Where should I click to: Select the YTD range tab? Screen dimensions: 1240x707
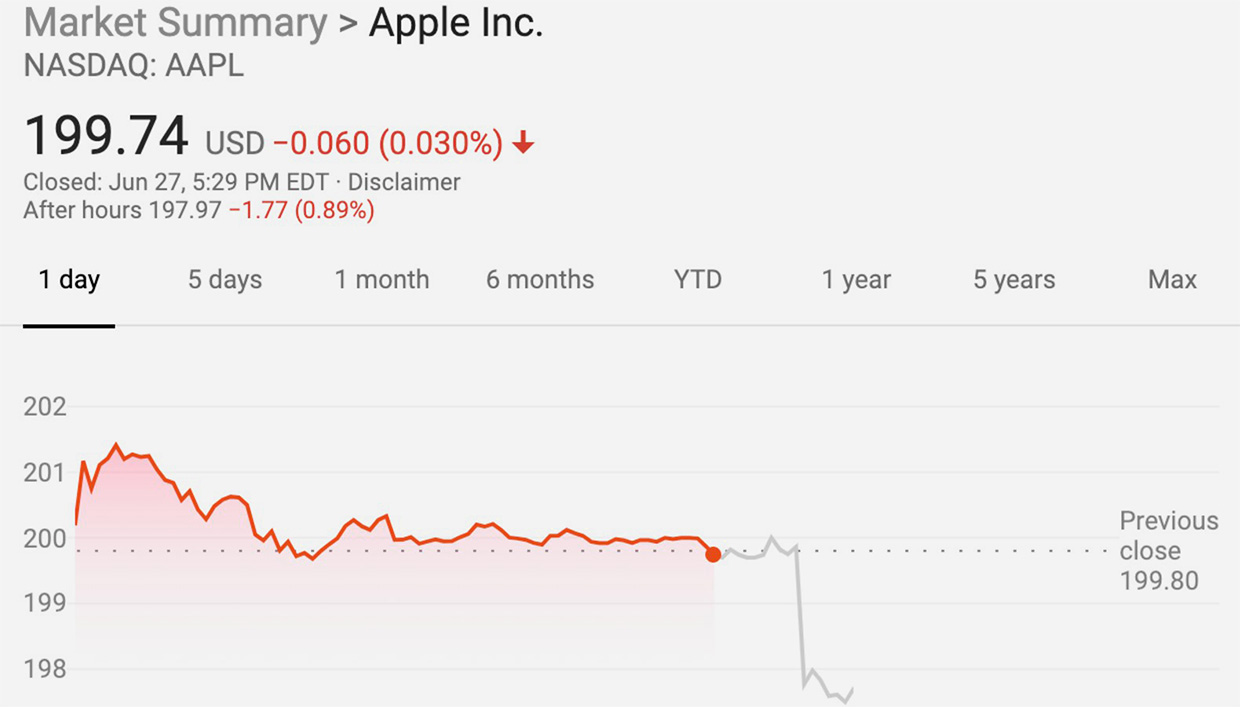click(x=698, y=280)
